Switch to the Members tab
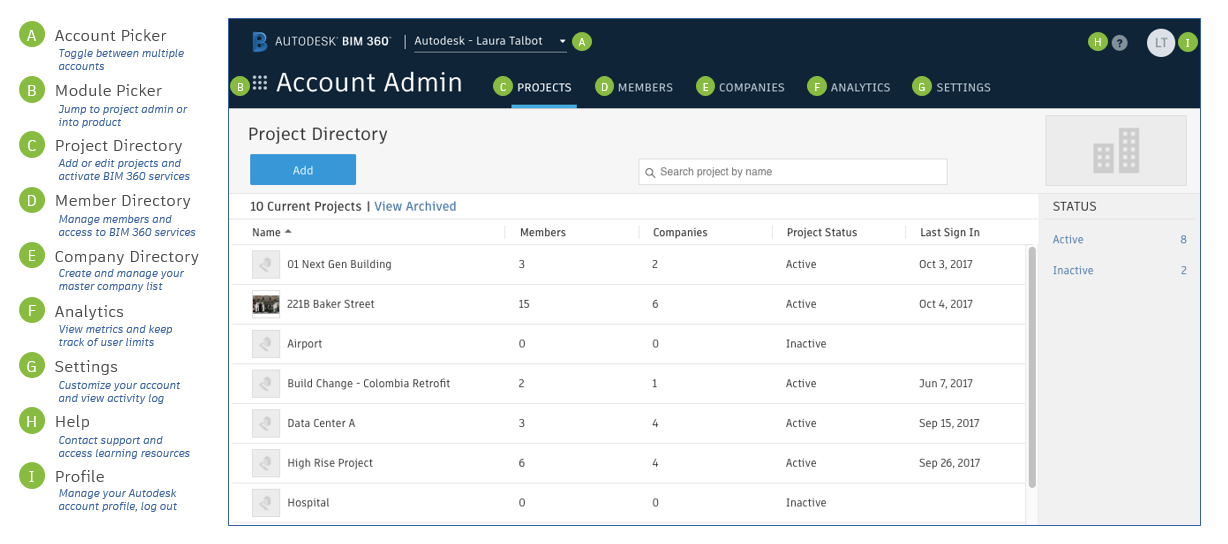The height and width of the screenshot is (544, 1228). 645,87
